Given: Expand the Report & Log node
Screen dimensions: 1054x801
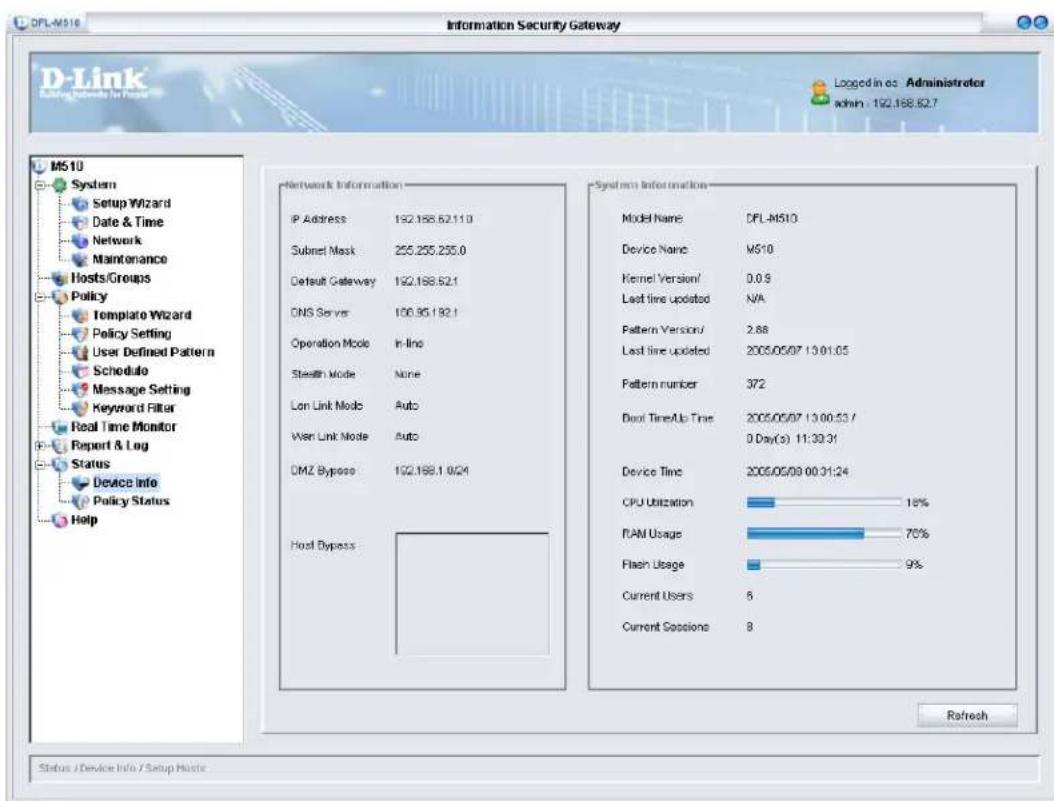Looking at the screenshot, I should coord(40,446).
